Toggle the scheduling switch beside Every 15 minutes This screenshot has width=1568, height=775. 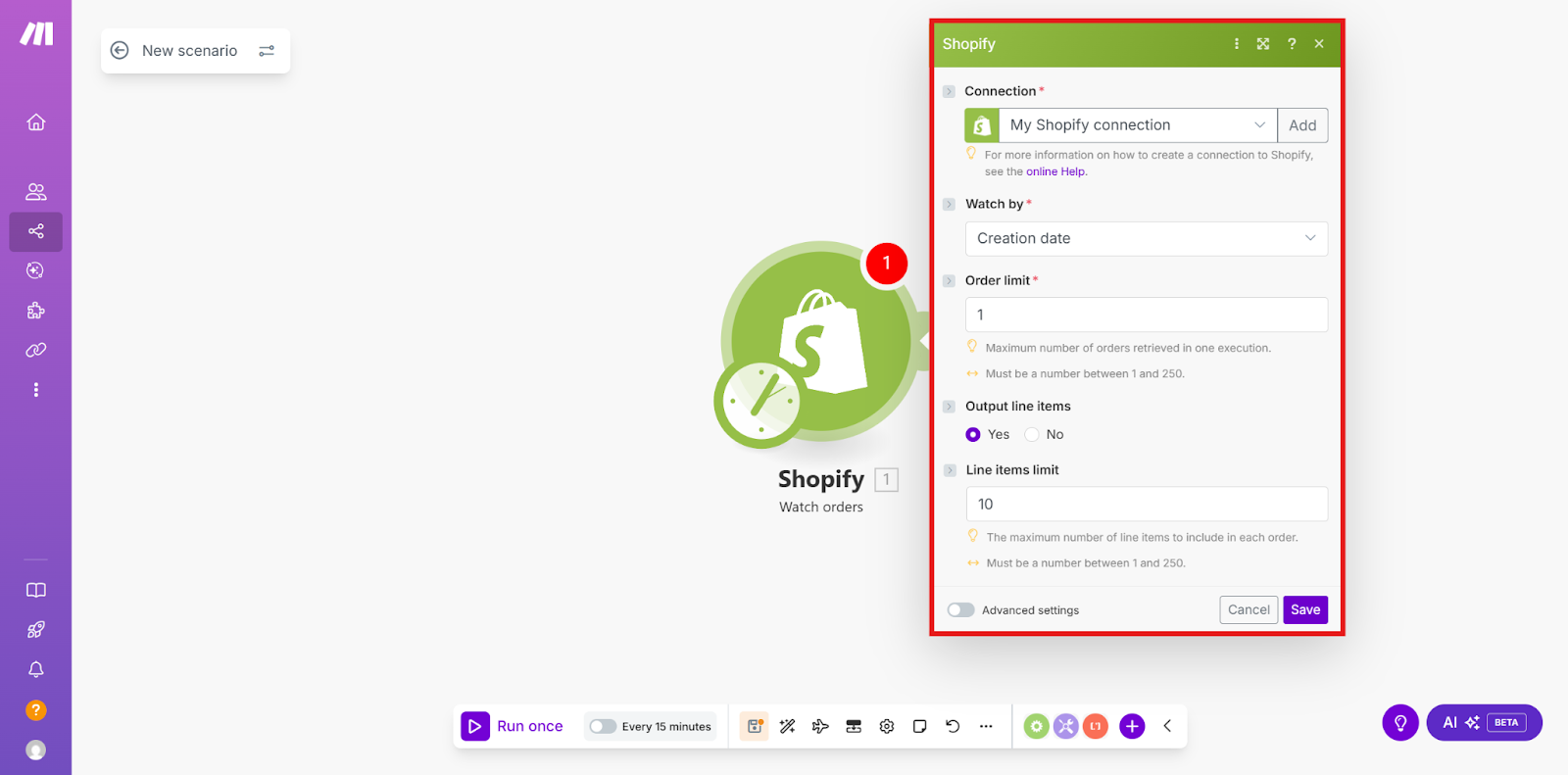pyautogui.click(x=603, y=726)
